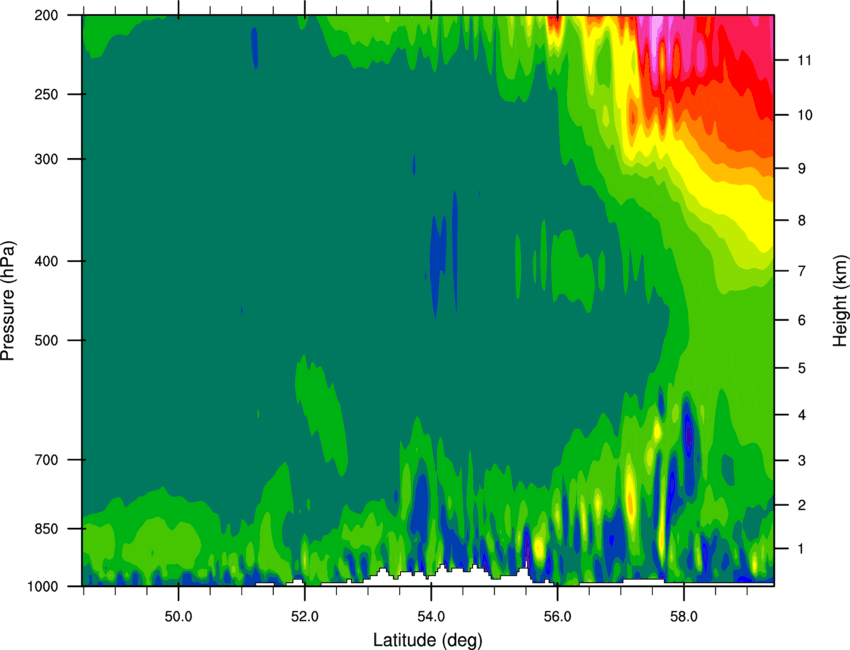The width and height of the screenshot is (850, 650).
Task: Select the Height (km) axis title
Action: pyautogui.click(x=840, y=301)
